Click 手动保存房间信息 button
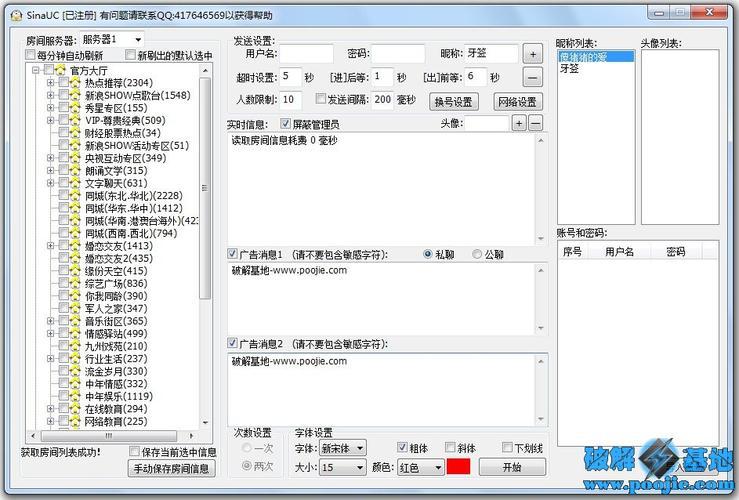 click(172, 469)
